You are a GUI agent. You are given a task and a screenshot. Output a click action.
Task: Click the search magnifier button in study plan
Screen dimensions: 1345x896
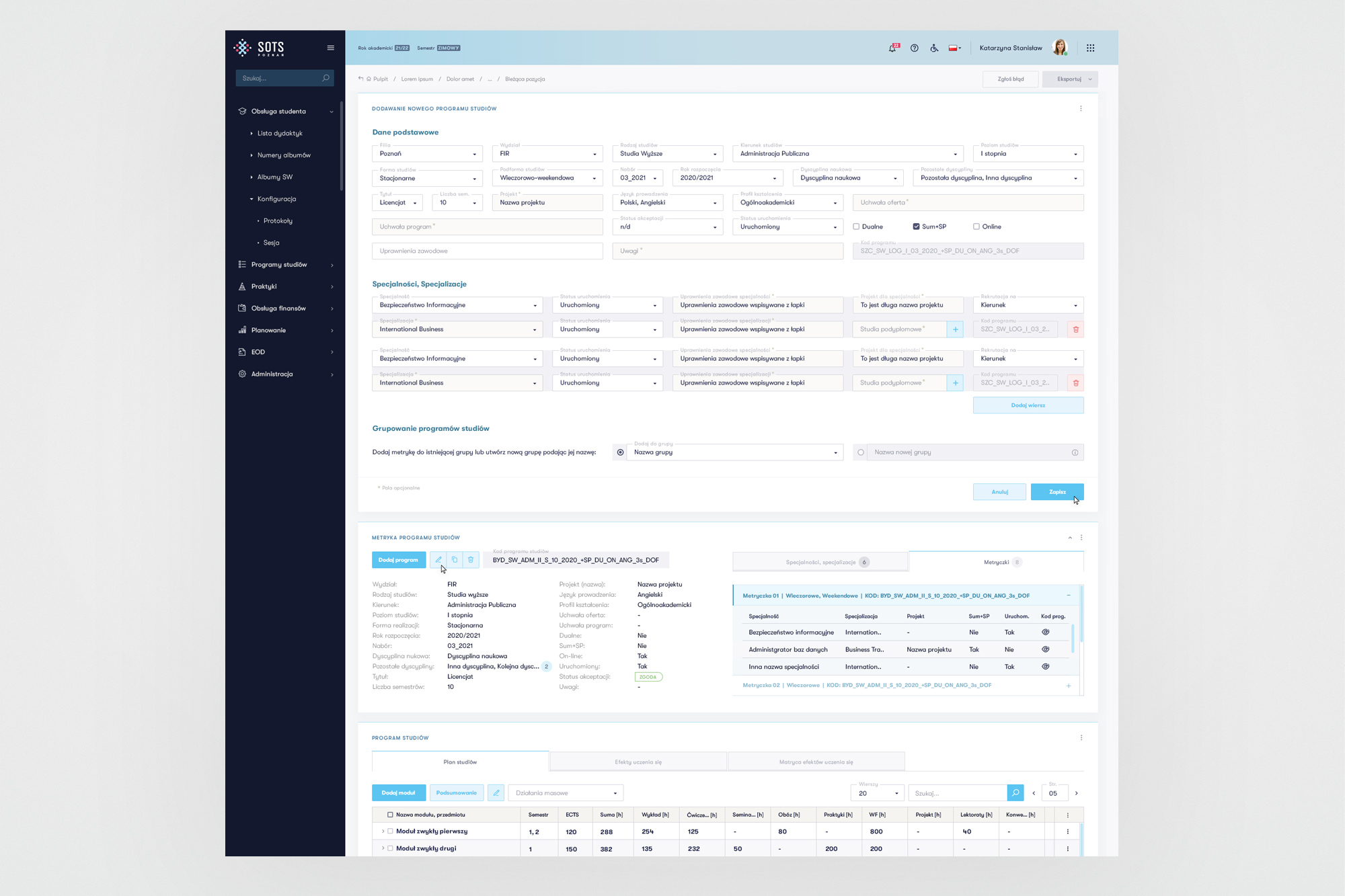[1015, 793]
